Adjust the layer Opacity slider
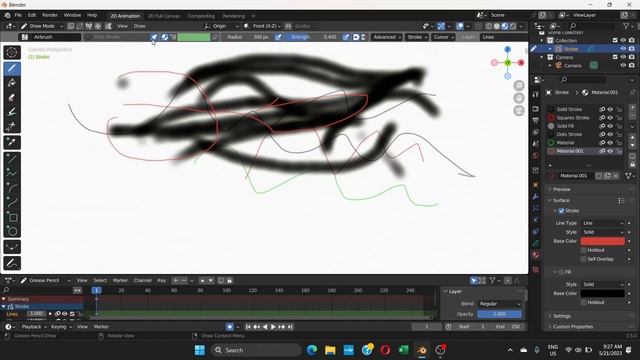The image size is (640, 360). coord(500,314)
